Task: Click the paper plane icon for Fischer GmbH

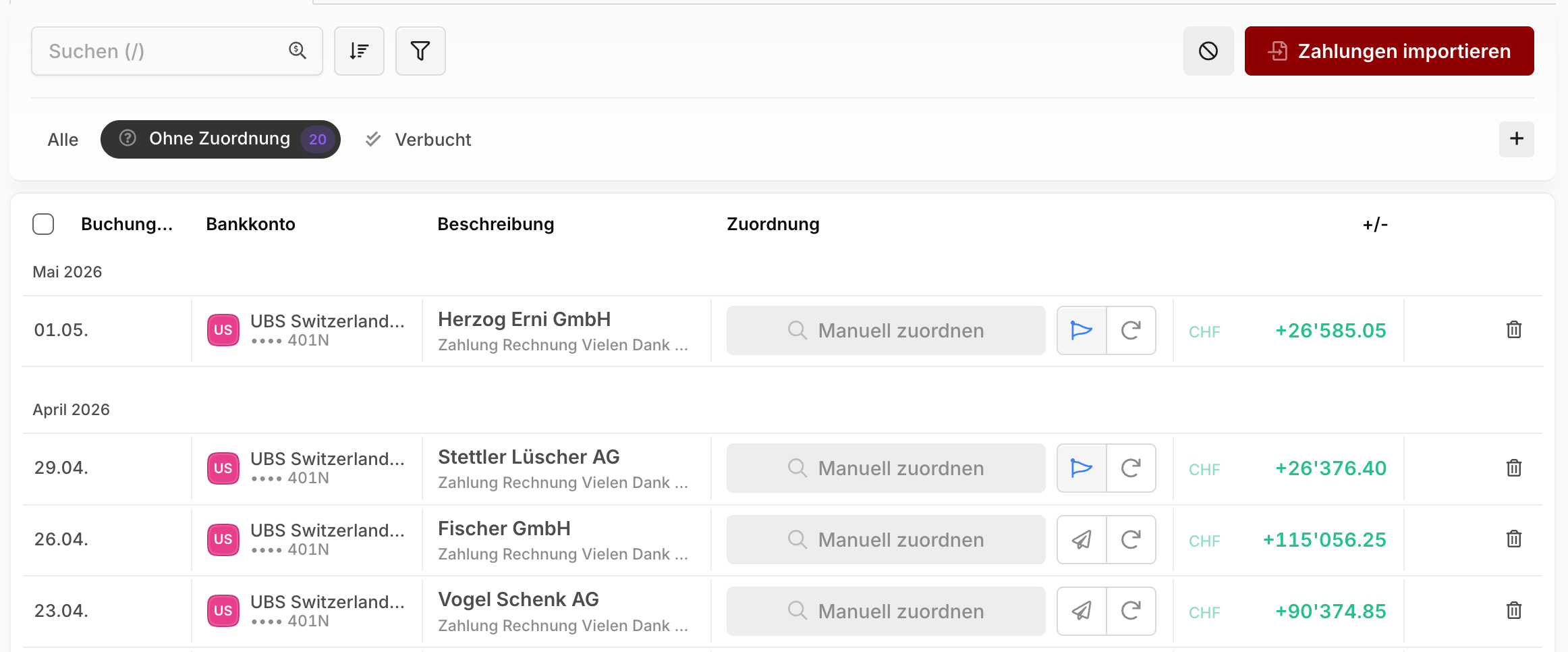Action: (x=1082, y=540)
